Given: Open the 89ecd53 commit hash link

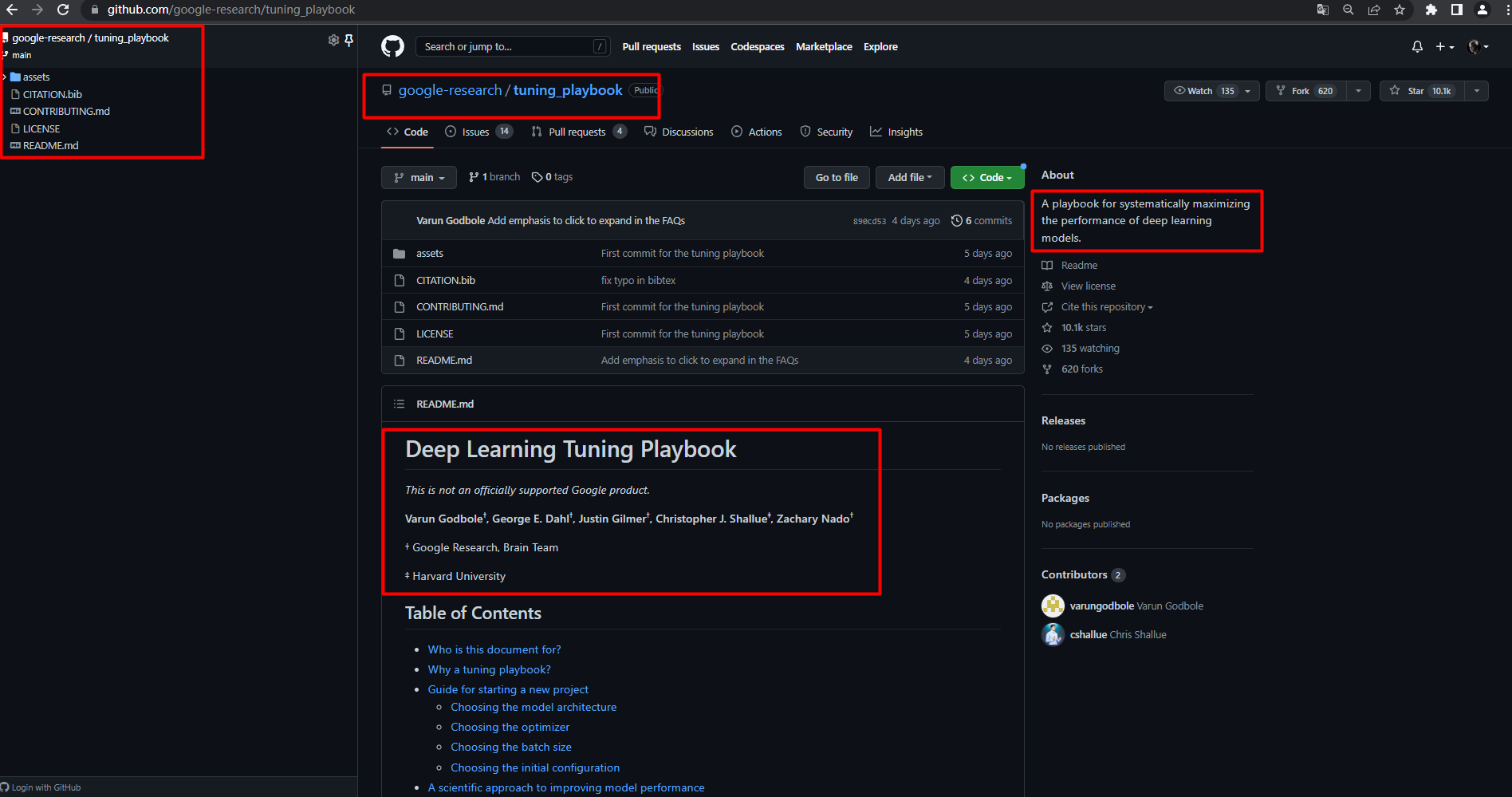Looking at the screenshot, I should pyautogui.click(x=869, y=221).
